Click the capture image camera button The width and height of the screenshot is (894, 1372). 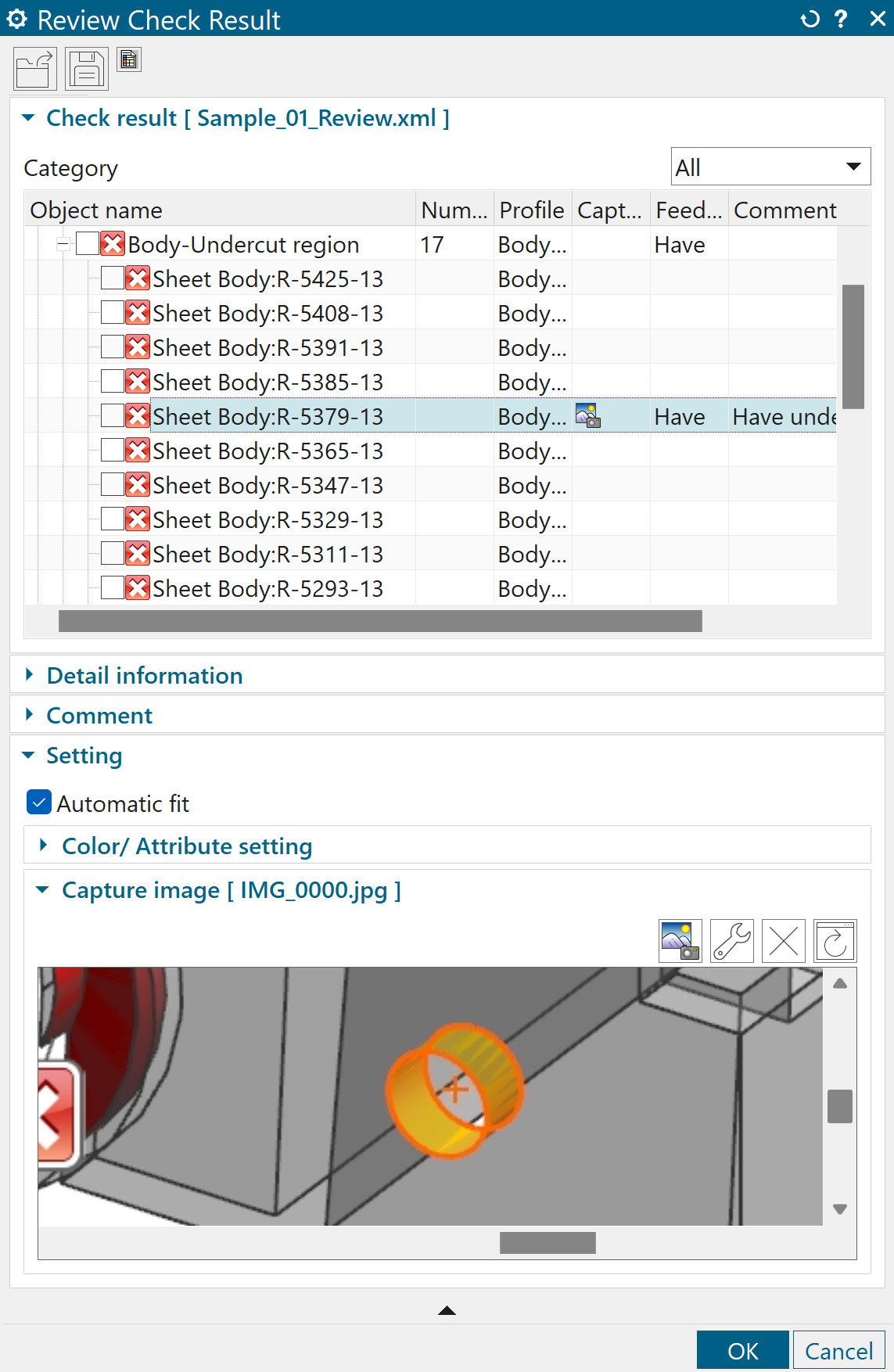pyautogui.click(x=680, y=940)
